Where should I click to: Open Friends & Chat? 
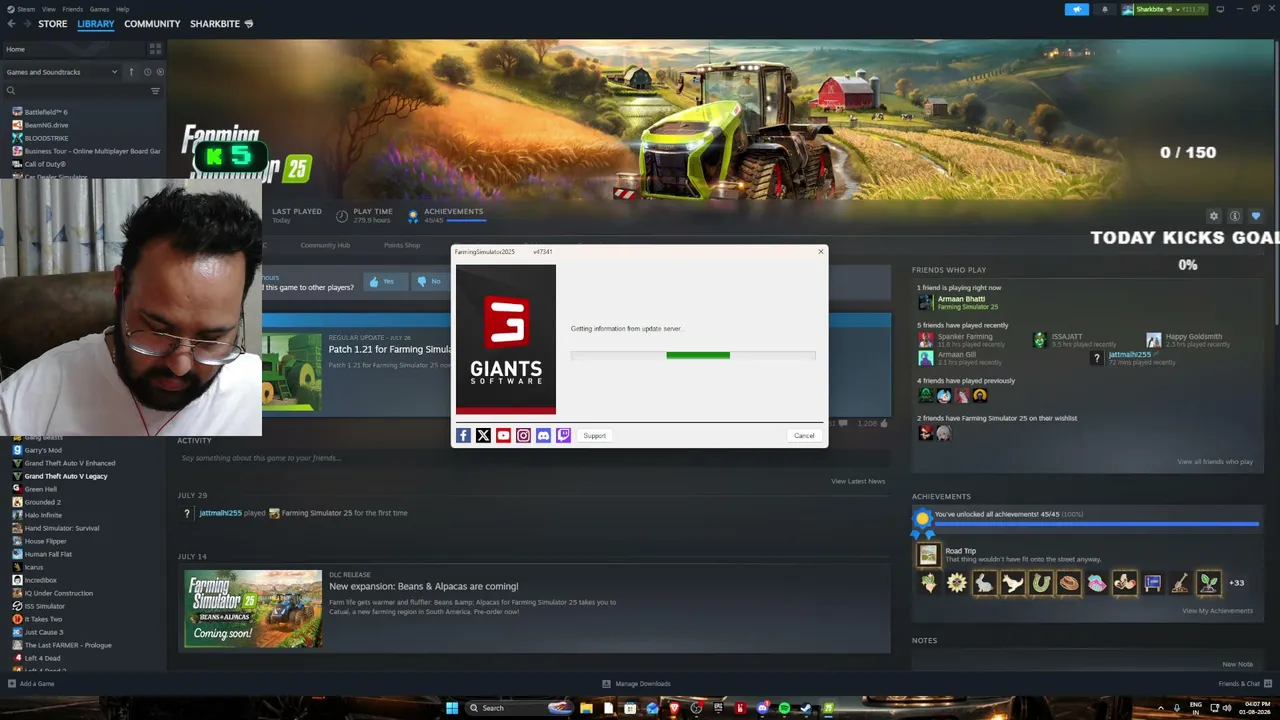click(x=1245, y=684)
